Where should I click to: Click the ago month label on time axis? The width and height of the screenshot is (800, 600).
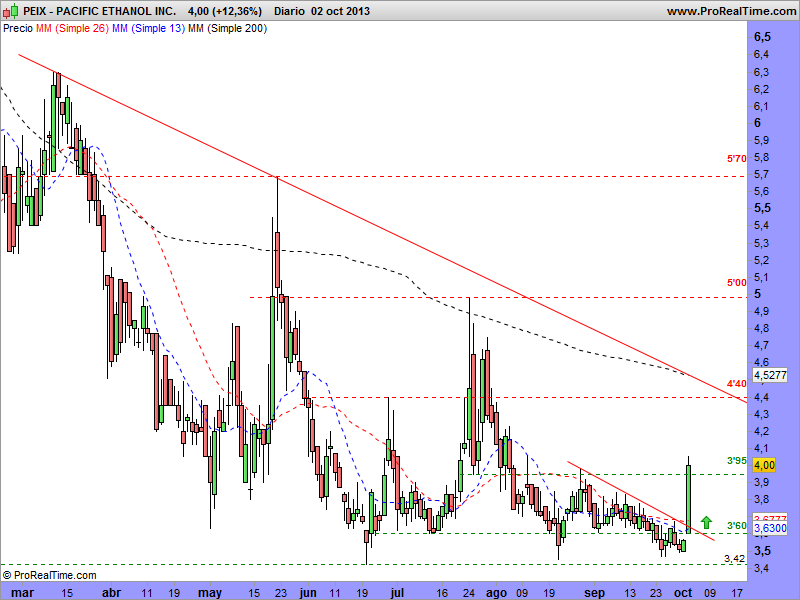(x=496, y=593)
